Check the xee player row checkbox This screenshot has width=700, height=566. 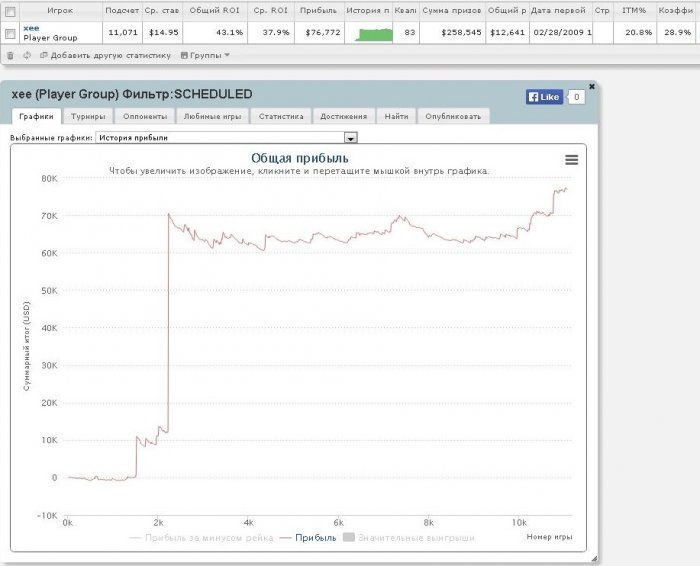[10, 33]
